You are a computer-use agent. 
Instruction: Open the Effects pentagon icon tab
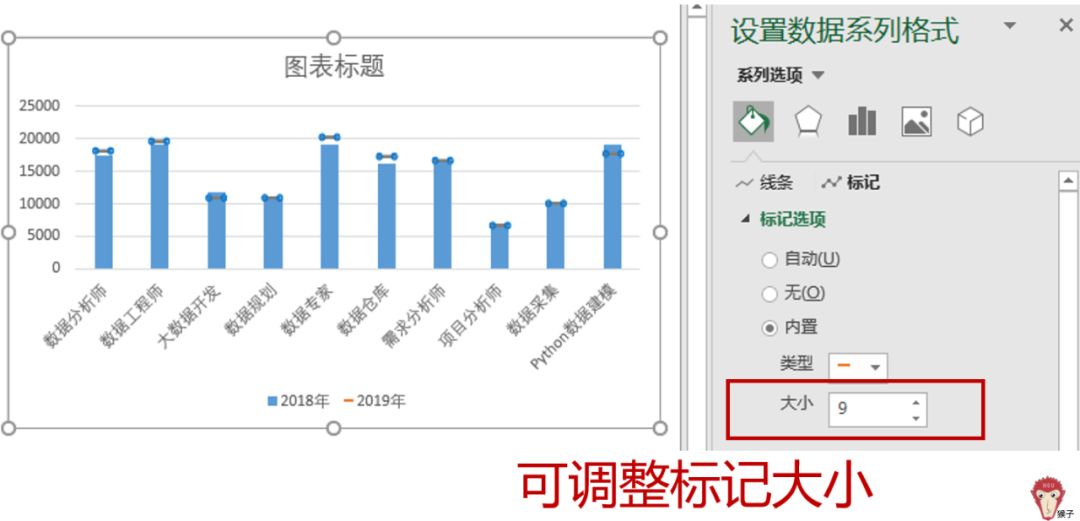[x=808, y=122]
